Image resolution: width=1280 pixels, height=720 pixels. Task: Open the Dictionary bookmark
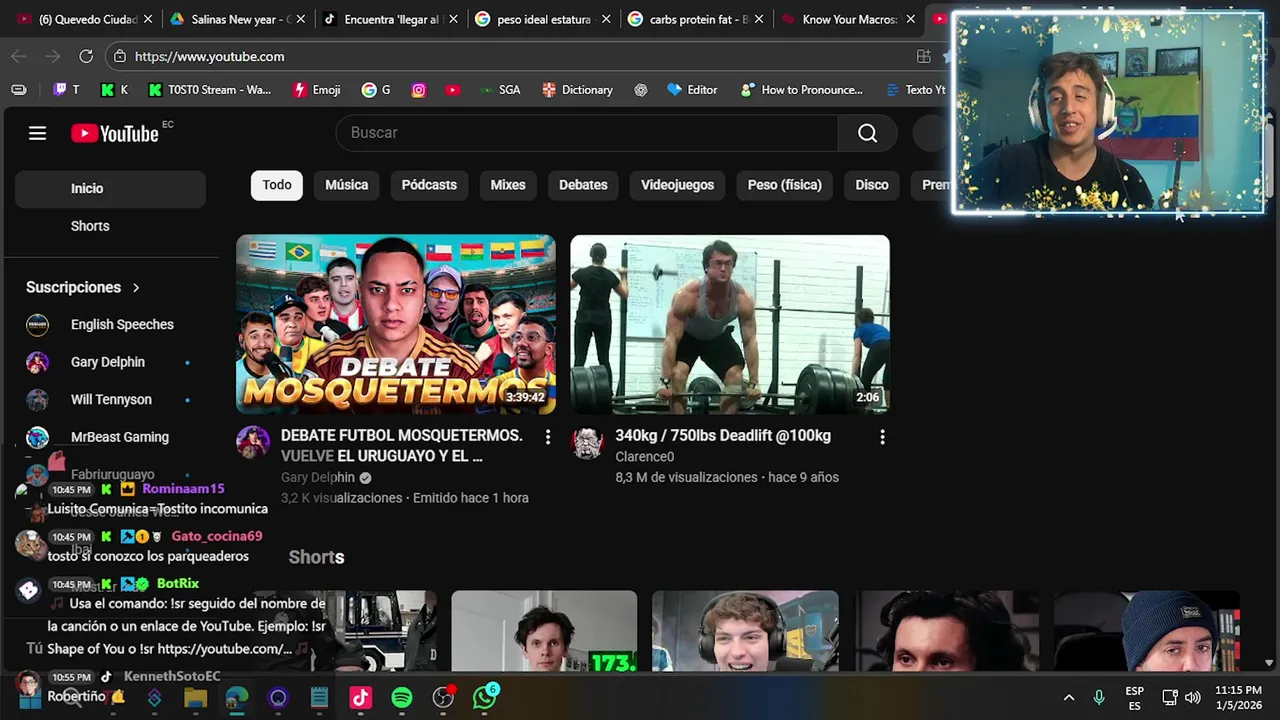coord(577,89)
